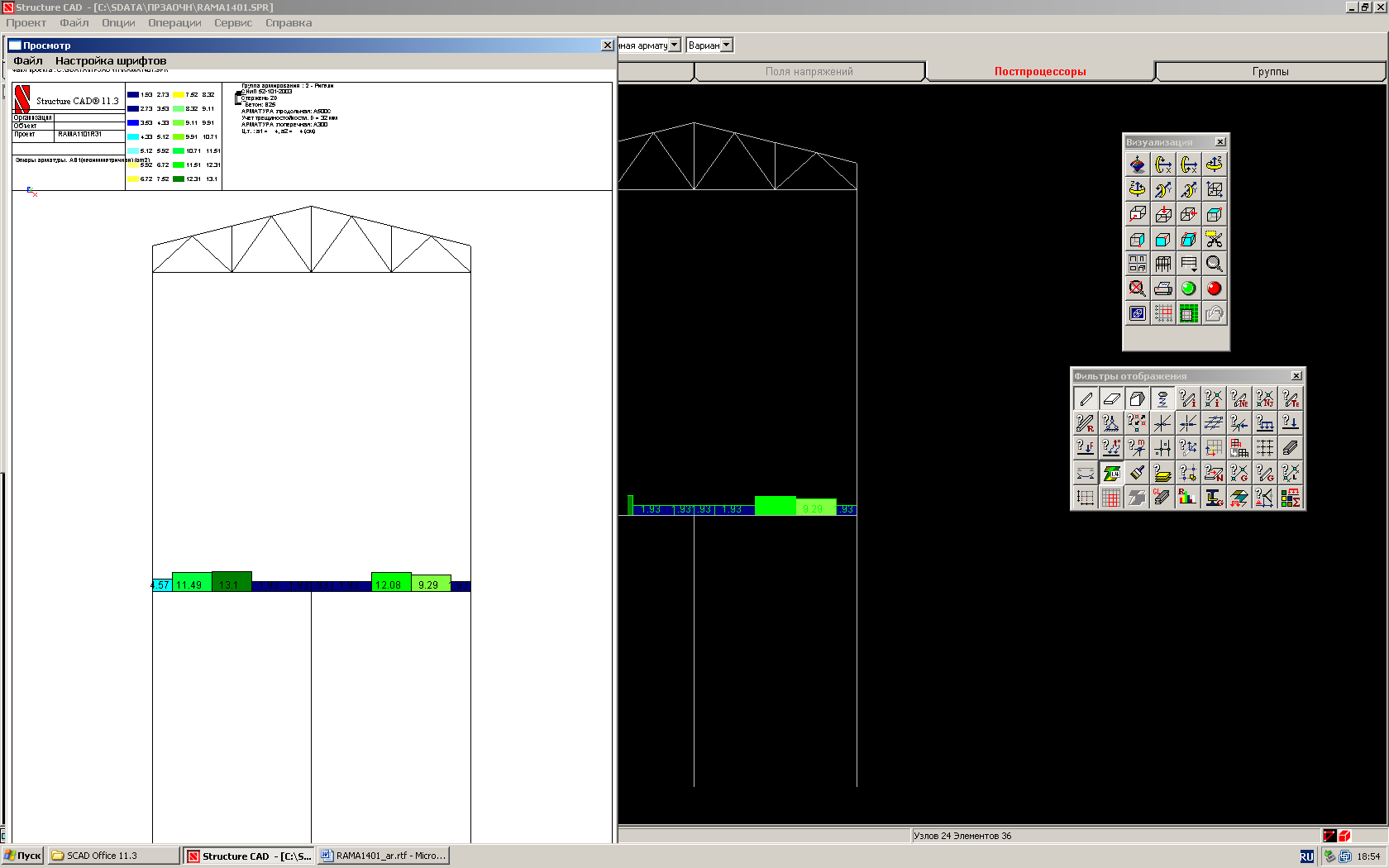Screen dimensions: 1389x868
Task: Click the paint brush filter icon
Action: [x=1137, y=472]
